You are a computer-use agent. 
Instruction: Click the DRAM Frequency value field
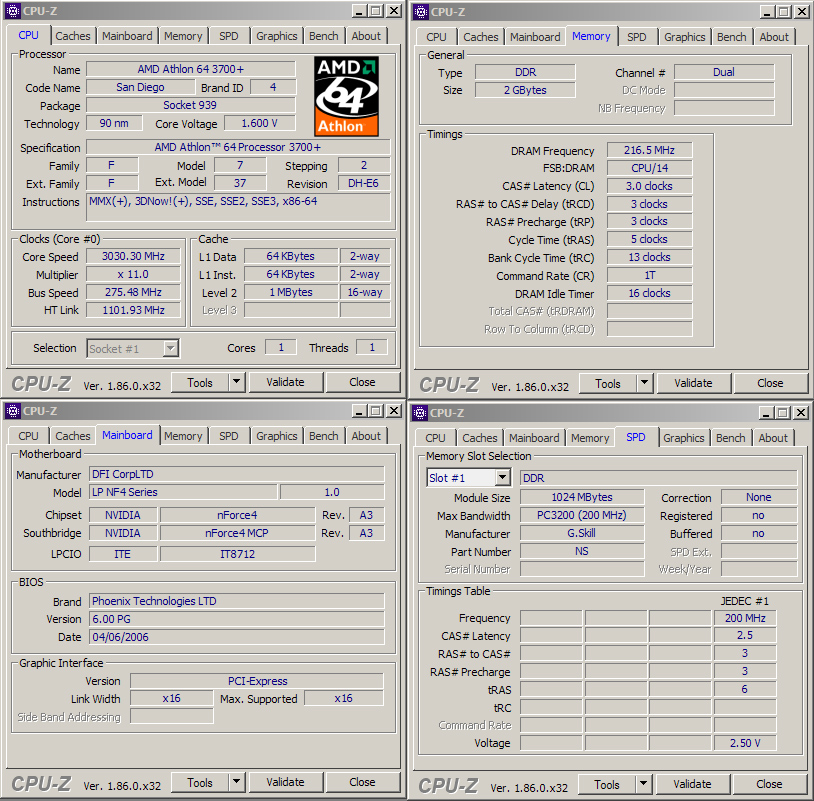tap(649, 151)
